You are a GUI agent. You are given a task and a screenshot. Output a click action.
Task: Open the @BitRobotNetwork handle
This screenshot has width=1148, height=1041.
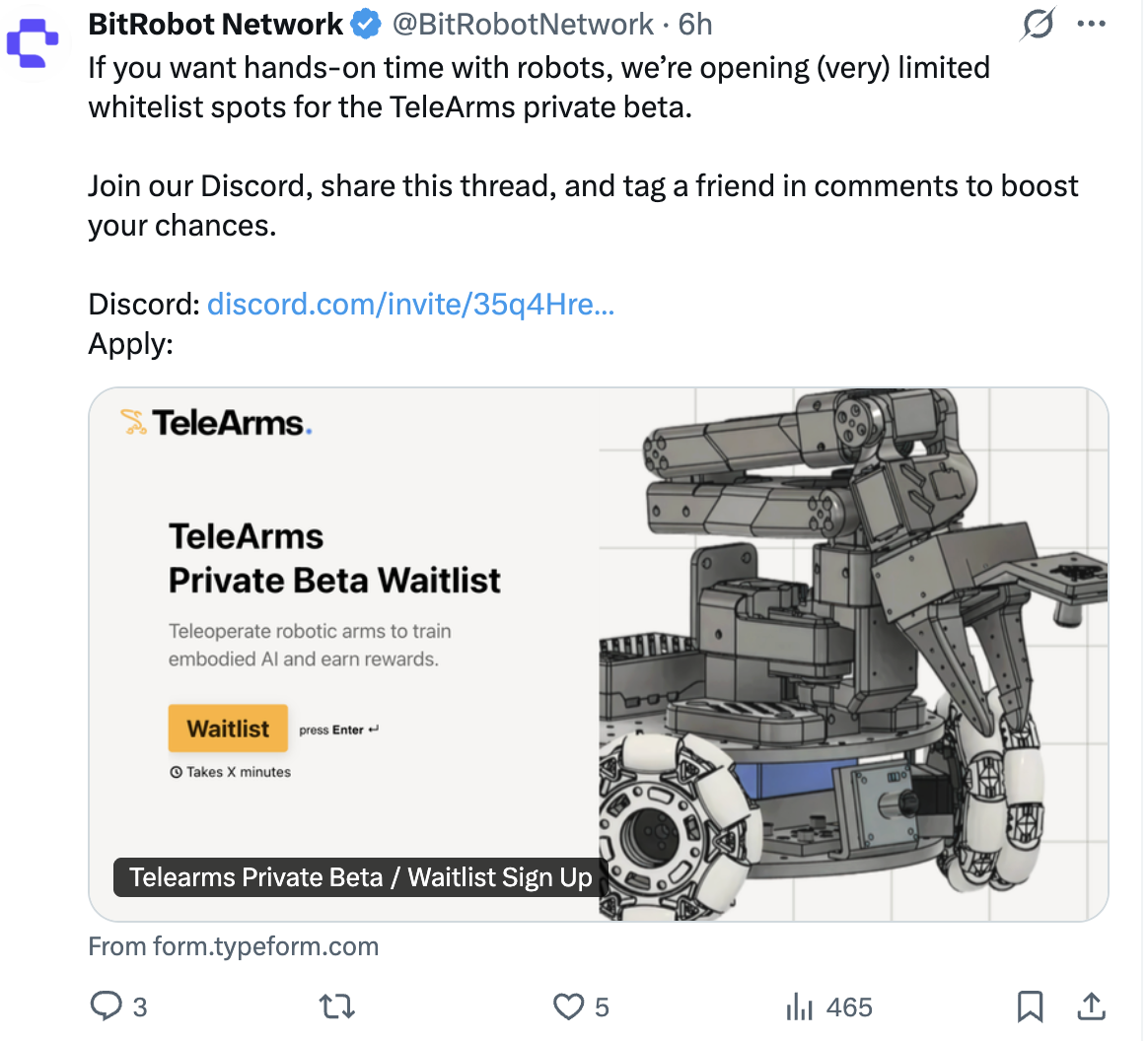pyautogui.click(x=523, y=24)
